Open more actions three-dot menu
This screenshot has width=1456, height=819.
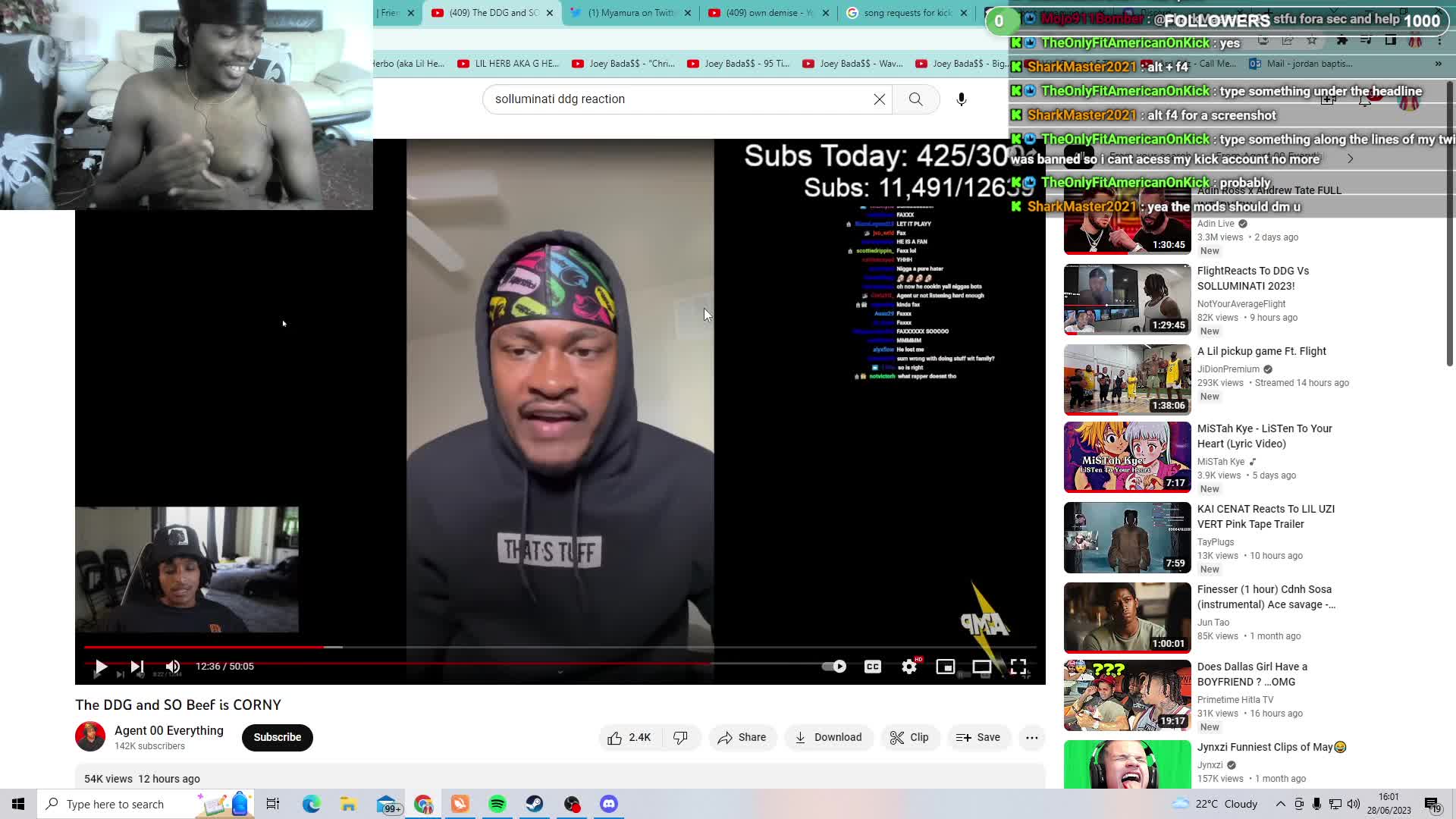pyautogui.click(x=1032, y=737)
